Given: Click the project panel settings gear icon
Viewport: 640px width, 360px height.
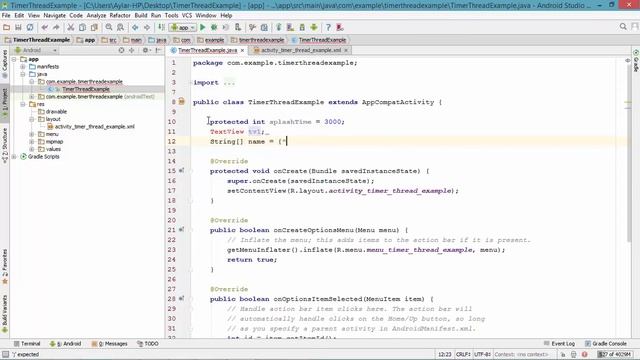Looking at the screenshot, I should [x=146, y=50].
